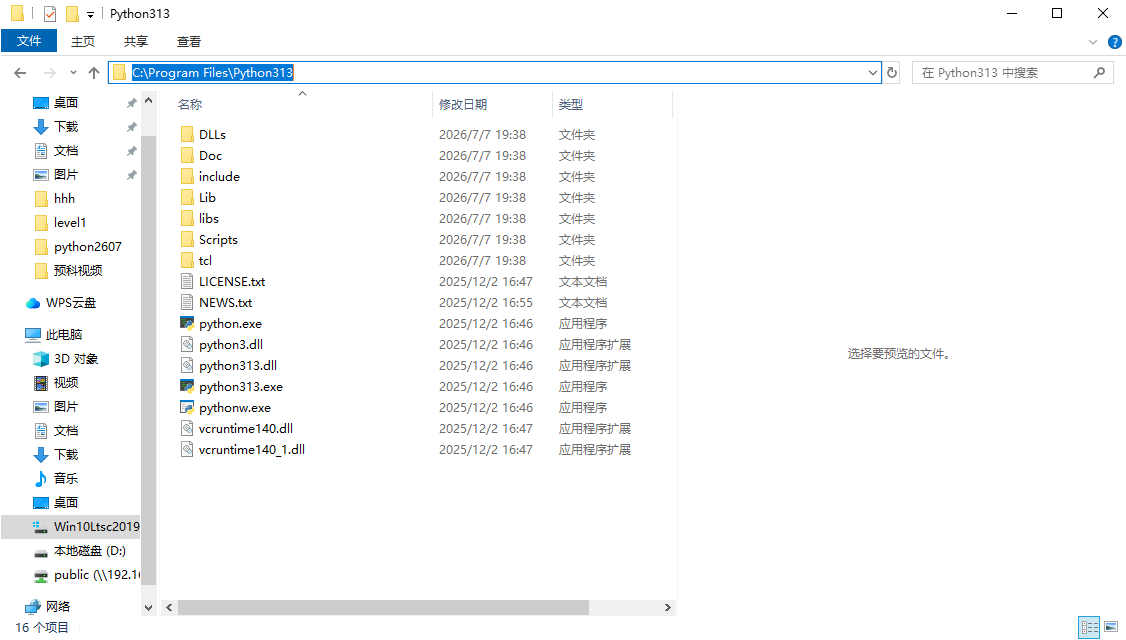The height and width of the screenshot is (640, 1126).
Task: Switch to large icons view button
Action: 1111,627
